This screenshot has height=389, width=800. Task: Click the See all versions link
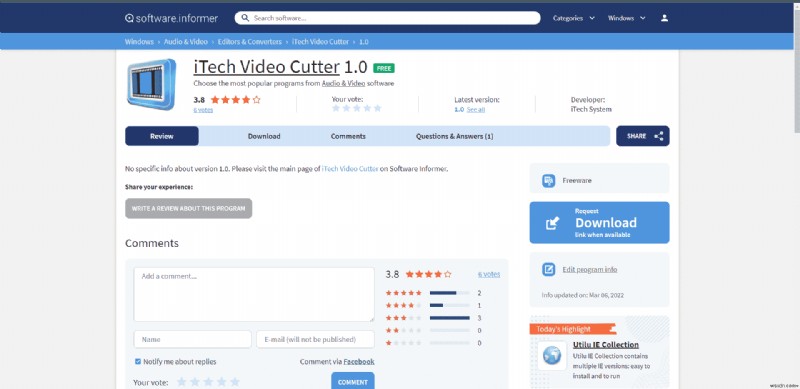tap(476, 109)
